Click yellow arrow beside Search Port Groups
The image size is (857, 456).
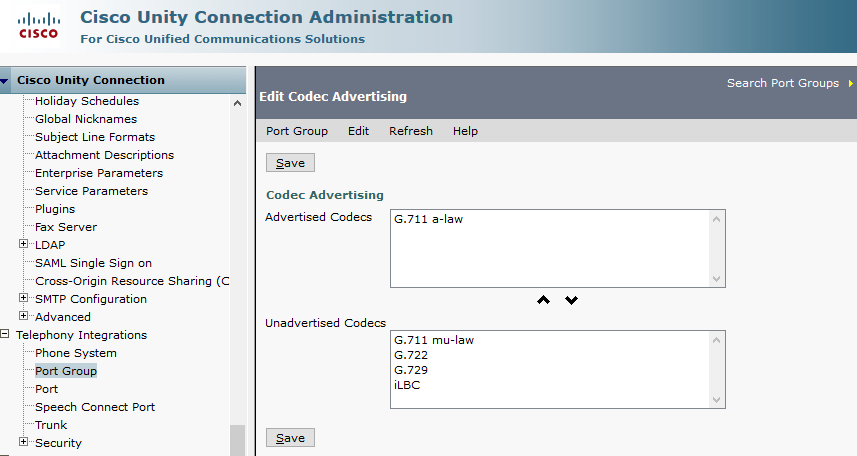pos(850,83)
